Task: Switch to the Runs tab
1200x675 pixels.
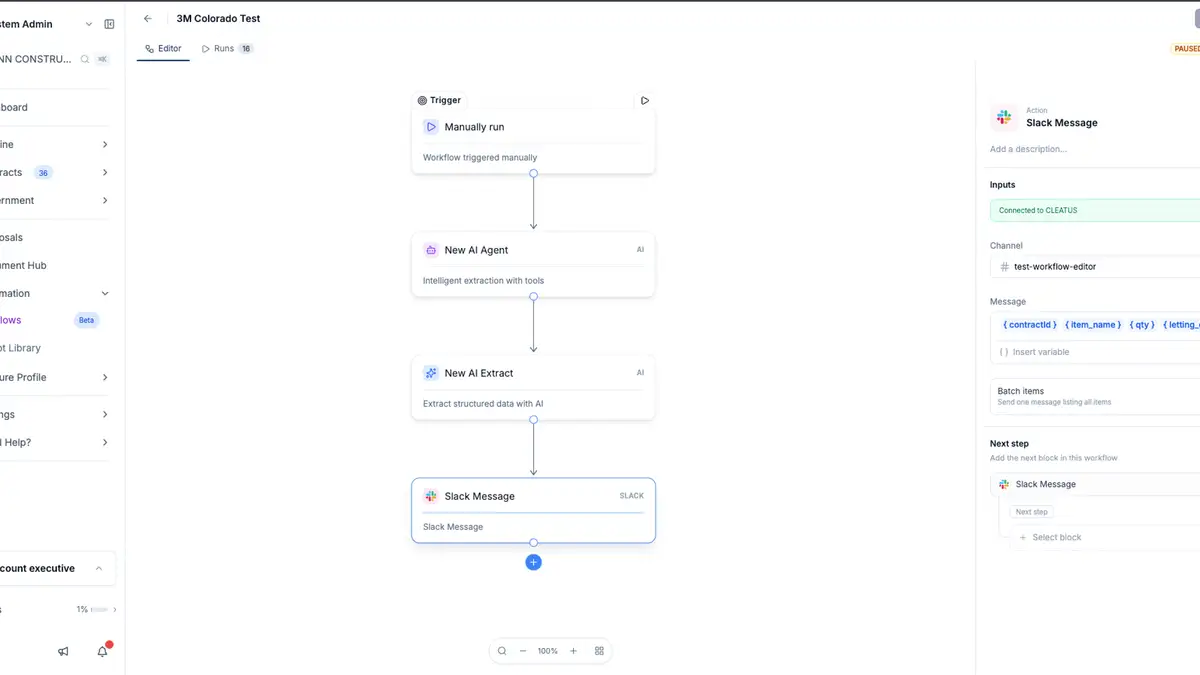Action: (227, 48)
